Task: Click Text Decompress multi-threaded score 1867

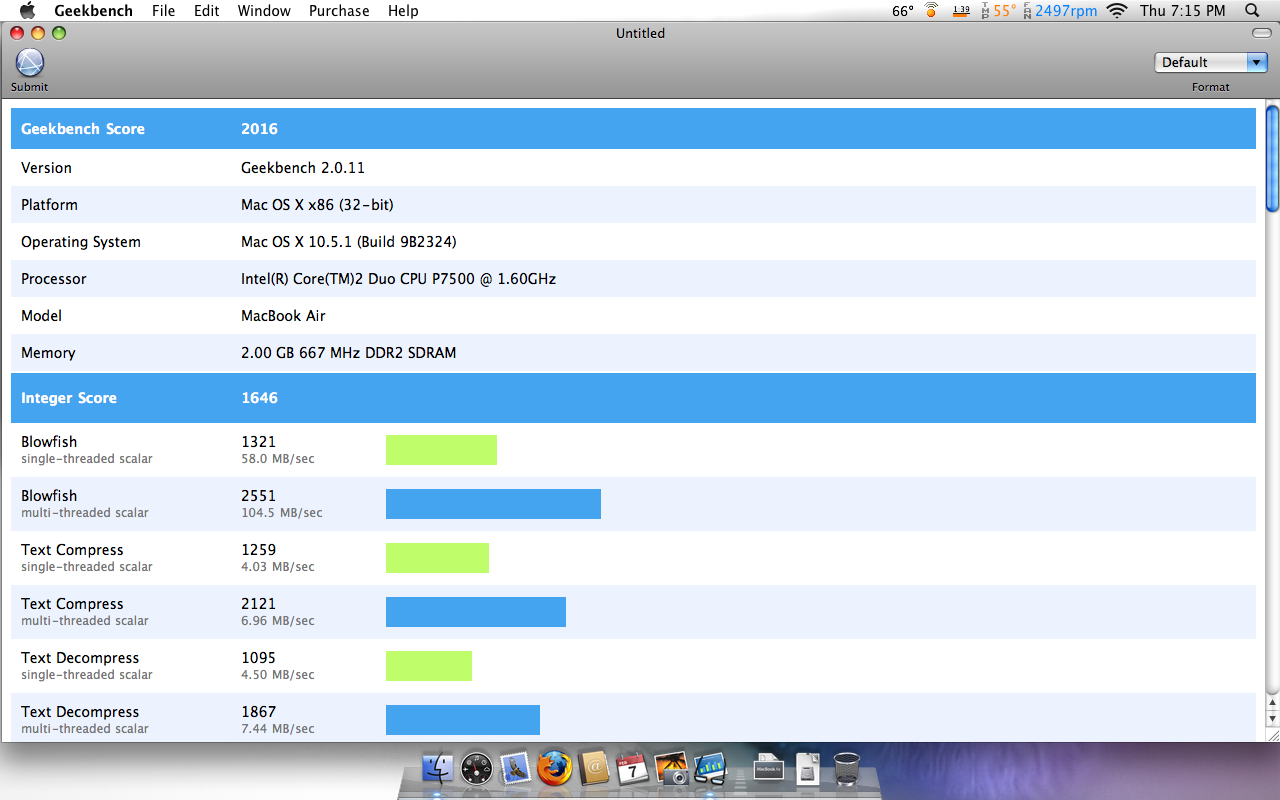Action: pyautogui.click(x=258, y=712)
